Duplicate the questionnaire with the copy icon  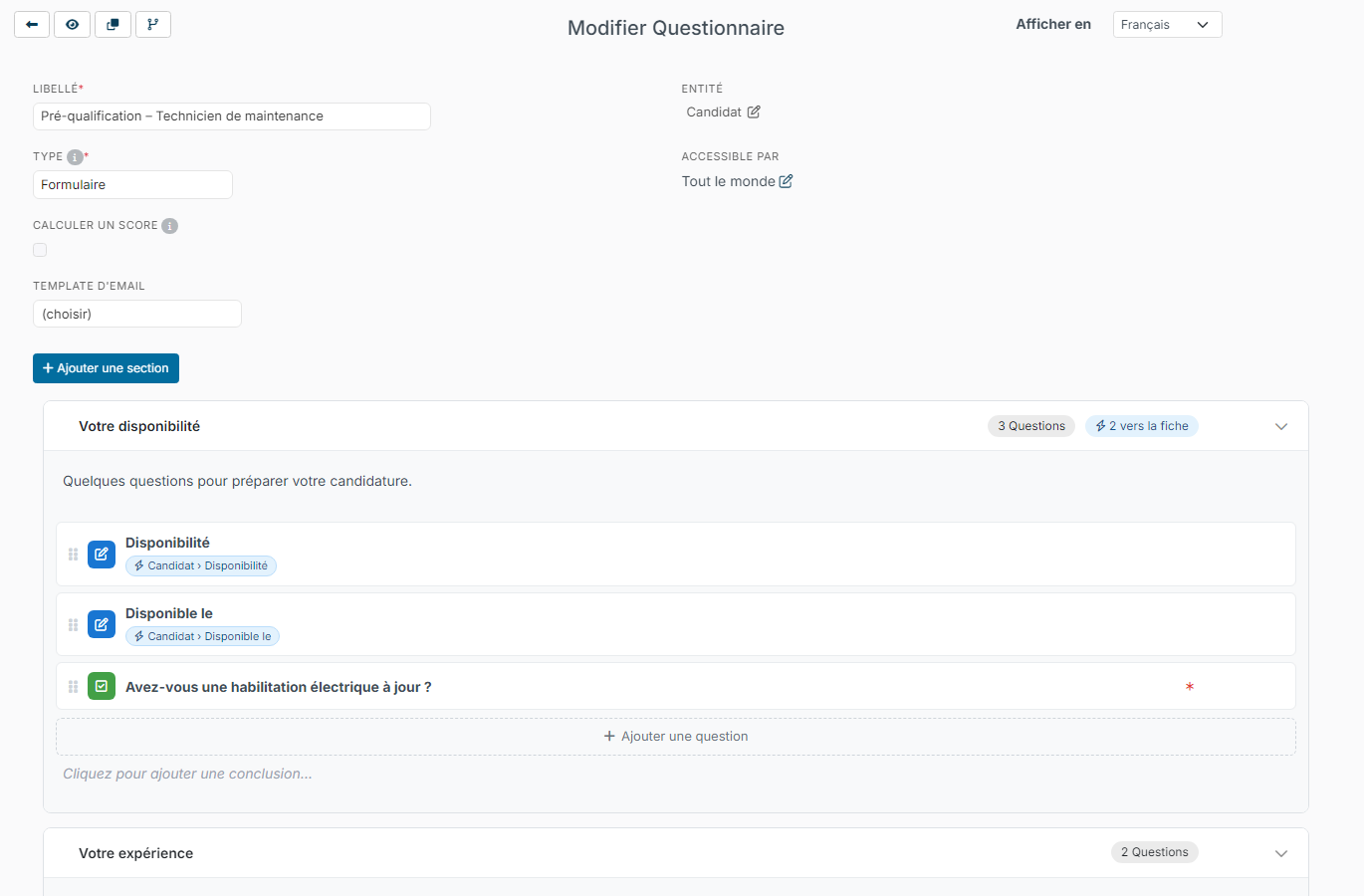coord(113,25)
